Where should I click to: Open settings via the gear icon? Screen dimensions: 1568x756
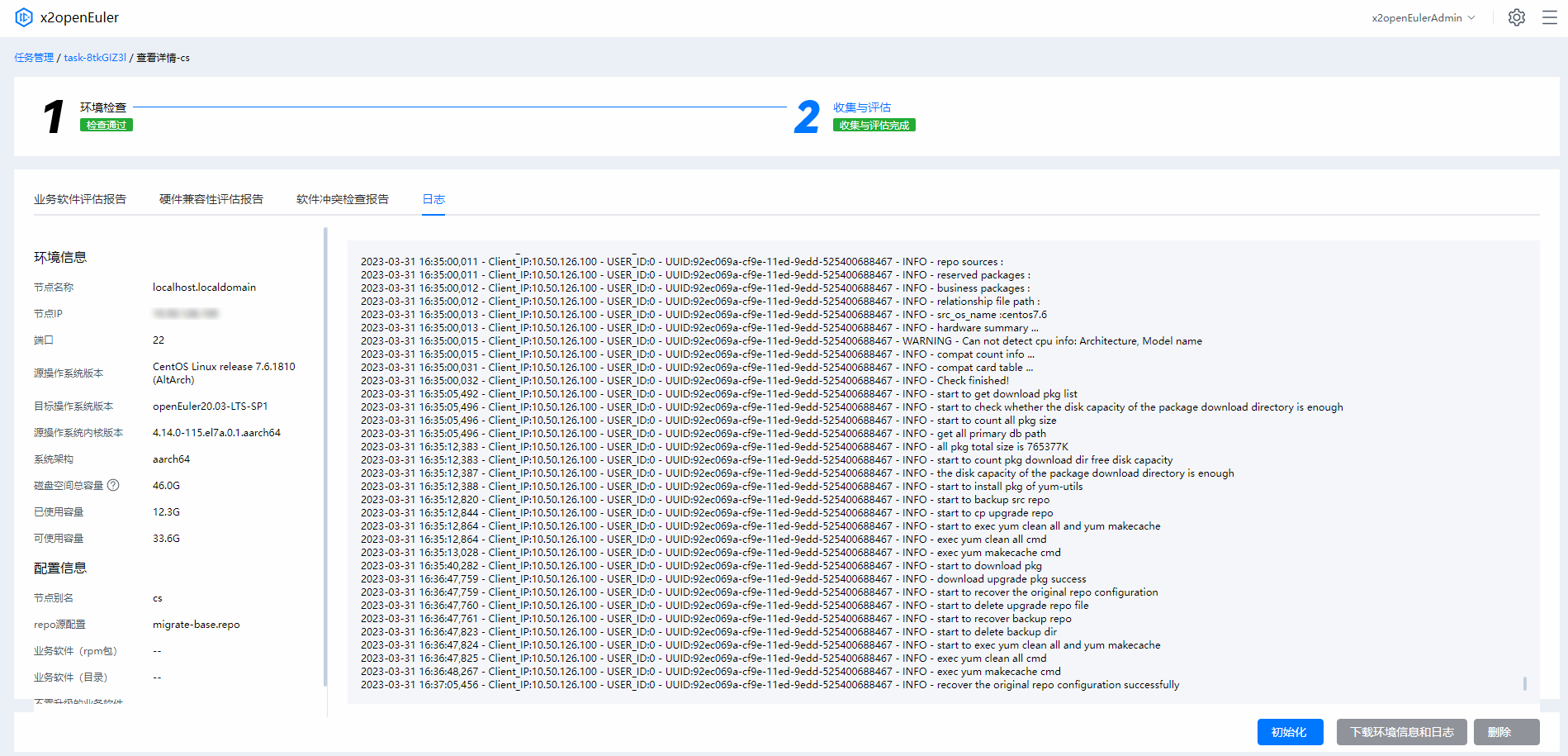pyautogui.click(x=1516, y=17)
